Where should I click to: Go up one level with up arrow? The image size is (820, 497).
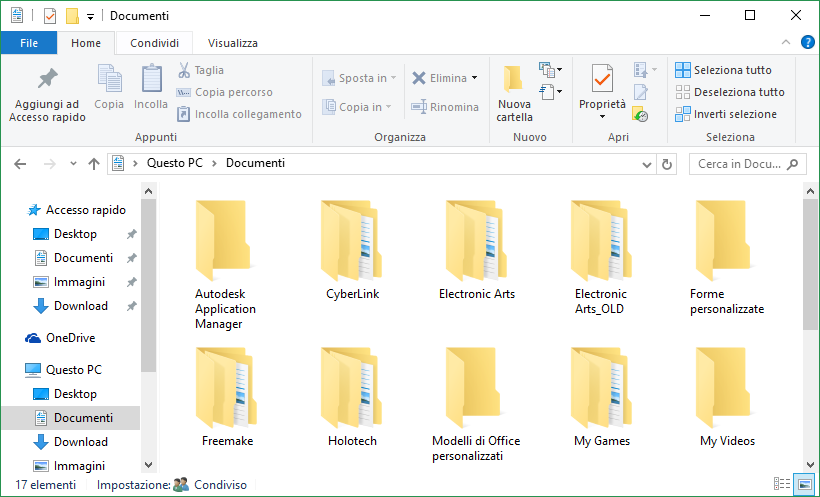click(94, 164)
